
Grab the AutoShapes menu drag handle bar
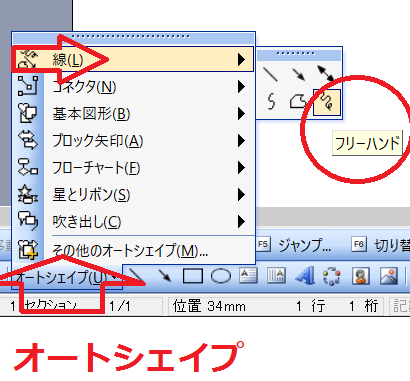133,38
